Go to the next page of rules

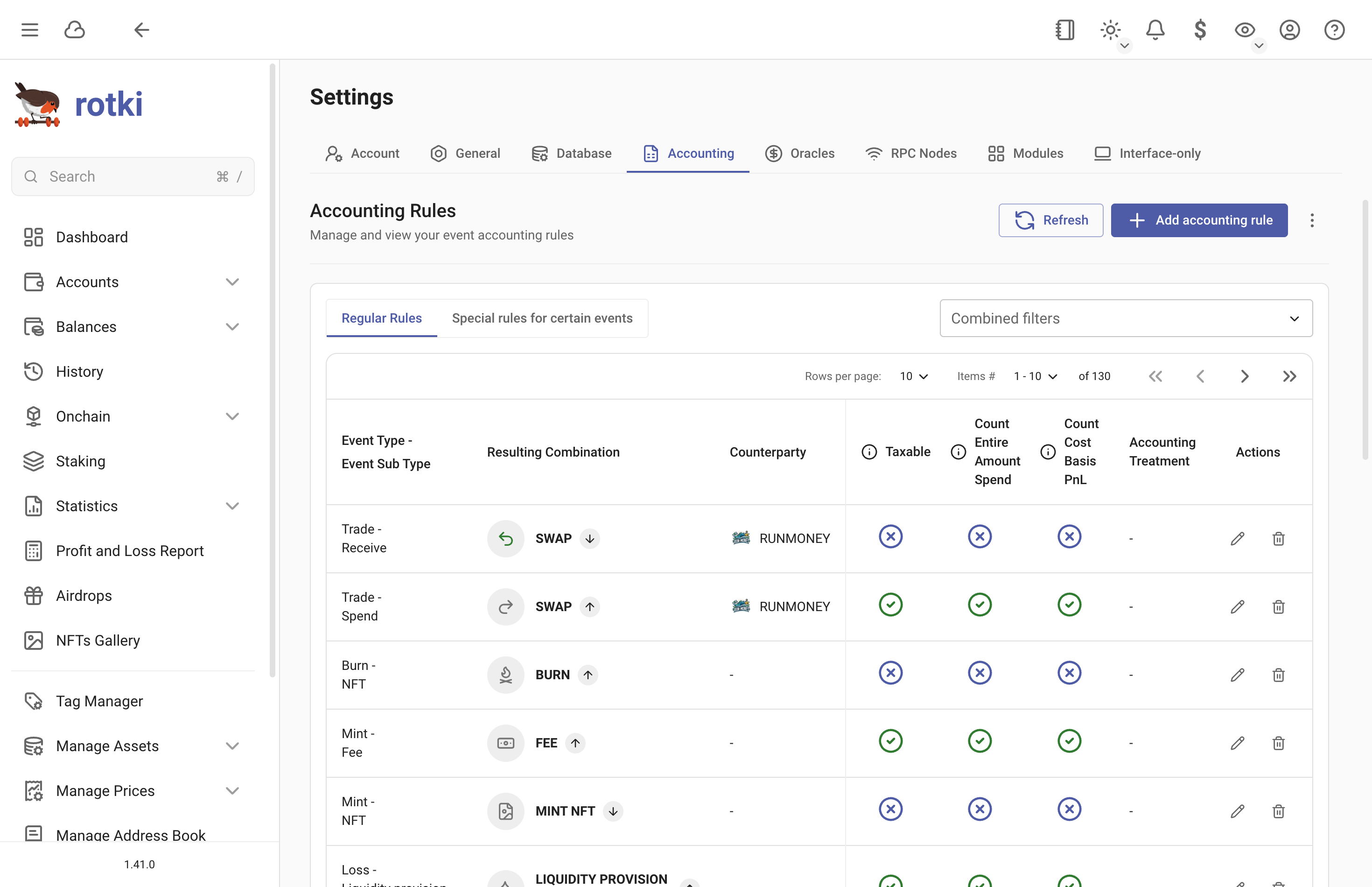pyautogui.click(x=1245, y=376)
